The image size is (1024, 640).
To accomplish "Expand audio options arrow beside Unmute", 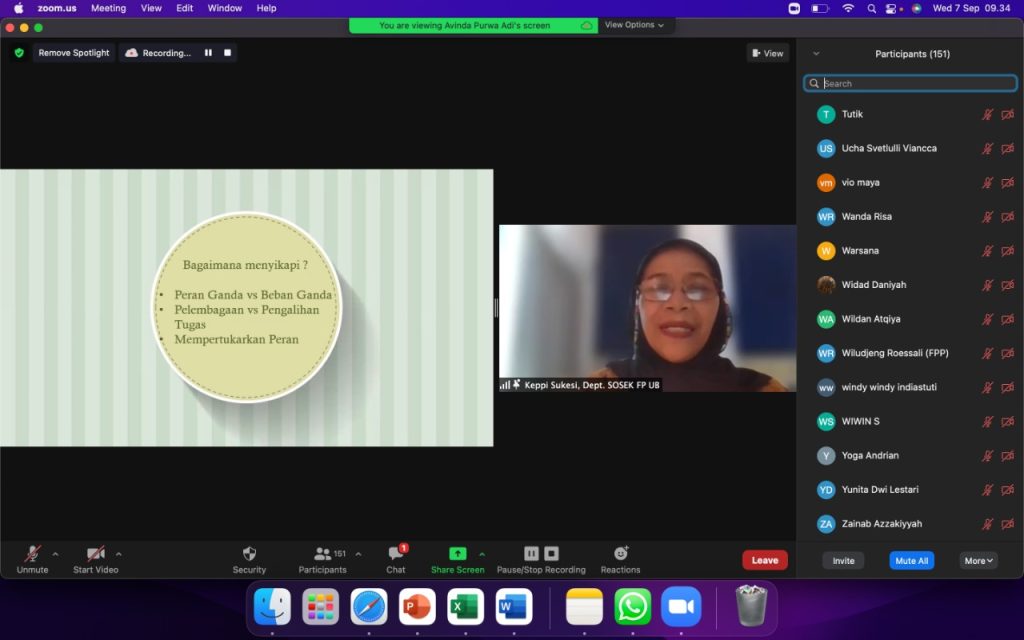I will [56, 554].
